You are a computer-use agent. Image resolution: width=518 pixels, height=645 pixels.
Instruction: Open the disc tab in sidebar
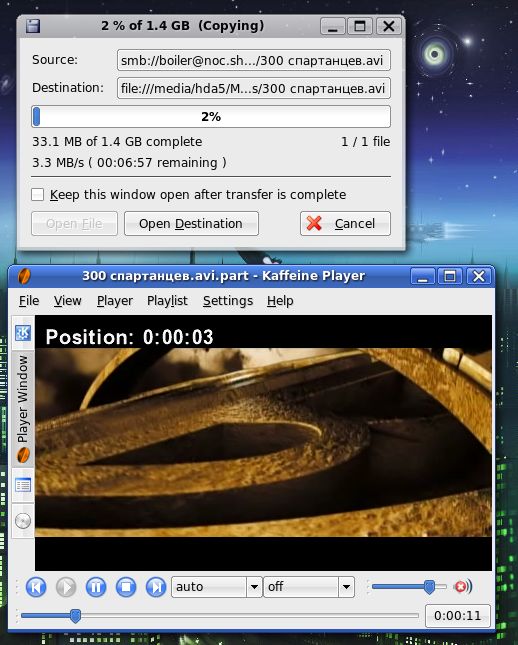tap(23, 521)
